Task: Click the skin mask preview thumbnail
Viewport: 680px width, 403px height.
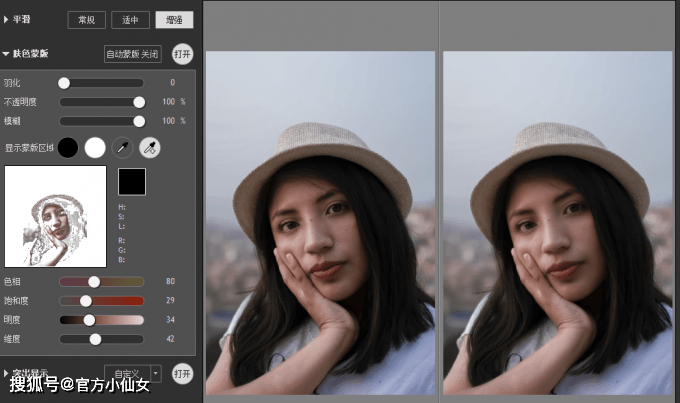Action: point(56,216)
